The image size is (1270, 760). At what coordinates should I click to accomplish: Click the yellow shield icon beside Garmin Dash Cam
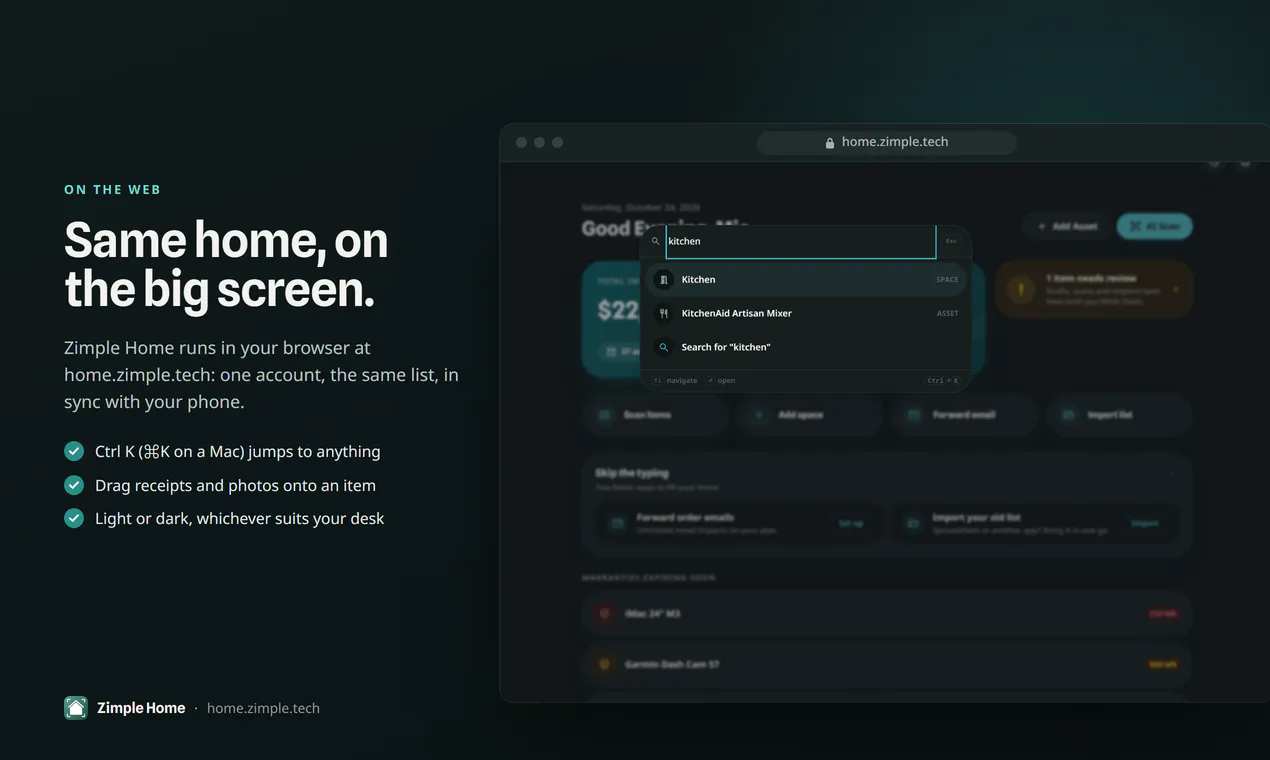point(604,664)
